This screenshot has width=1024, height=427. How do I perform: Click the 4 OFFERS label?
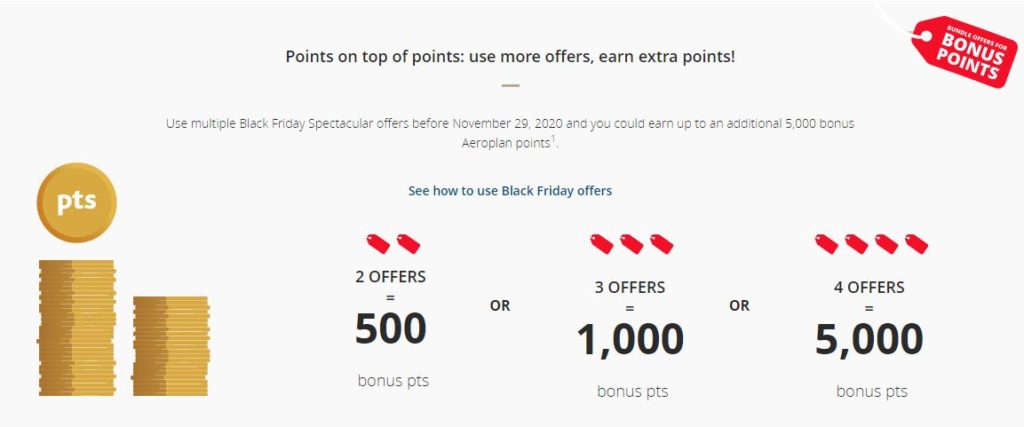point(870,287)
